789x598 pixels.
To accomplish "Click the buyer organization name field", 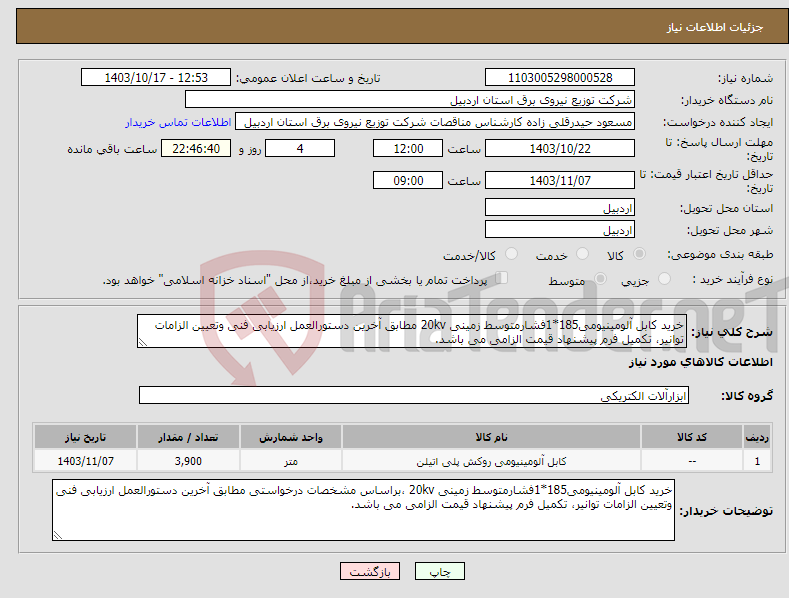I will click(410, 100).
